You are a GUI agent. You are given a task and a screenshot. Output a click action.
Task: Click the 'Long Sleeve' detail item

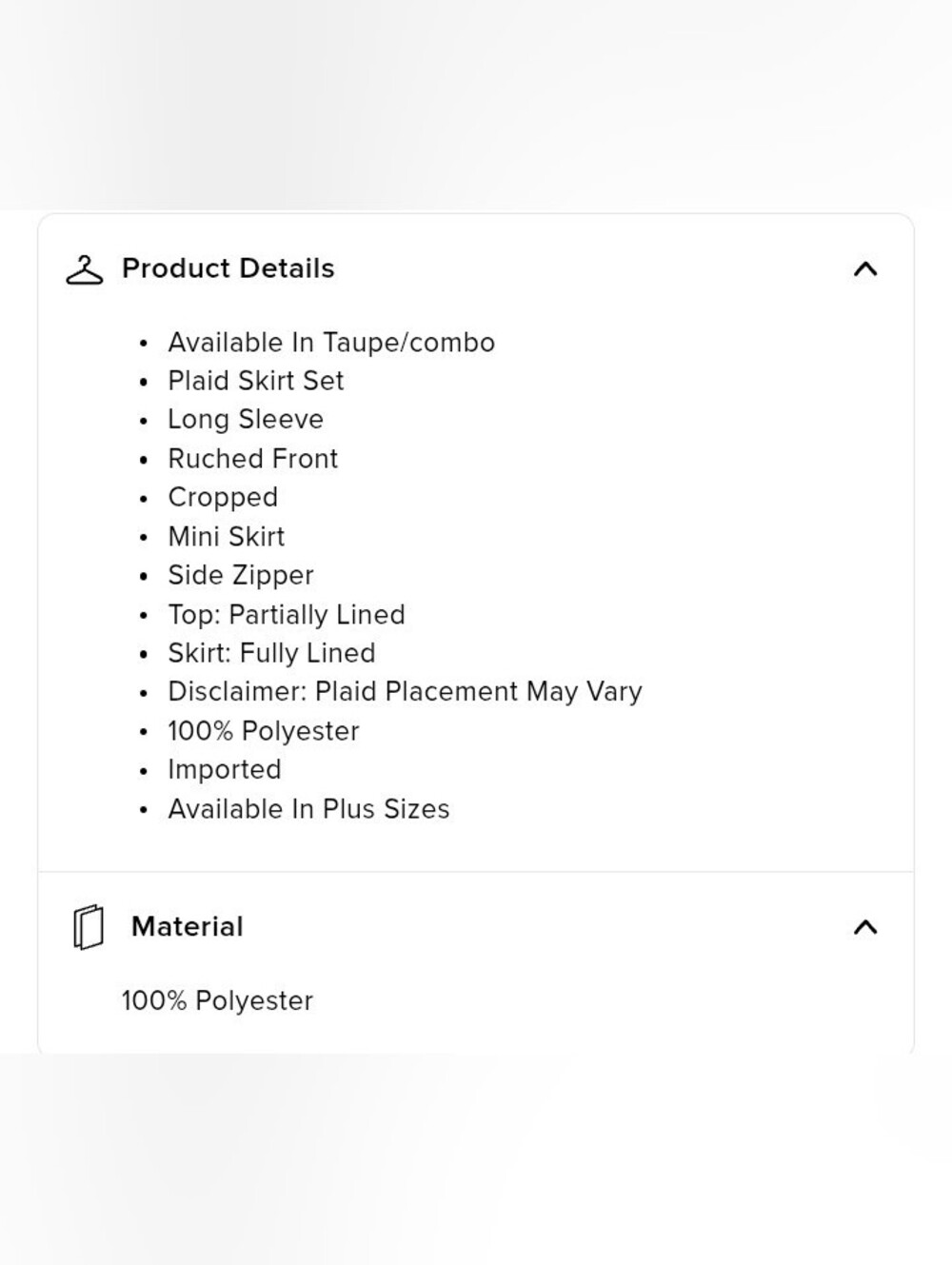[246, 420]
